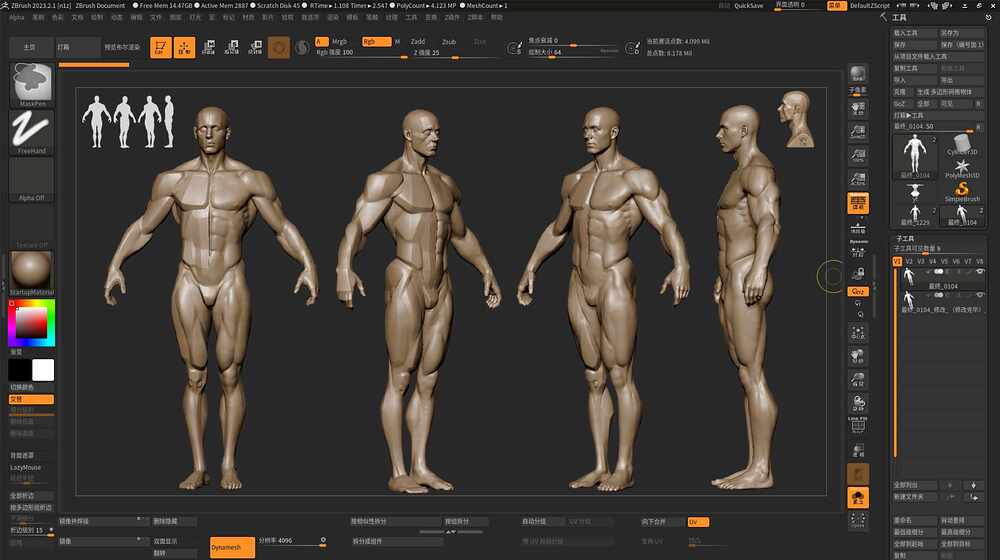This screenshot has width=1000, height=560.
Task: Toggle the orange Solo mode icon
Action: (858, 497)
